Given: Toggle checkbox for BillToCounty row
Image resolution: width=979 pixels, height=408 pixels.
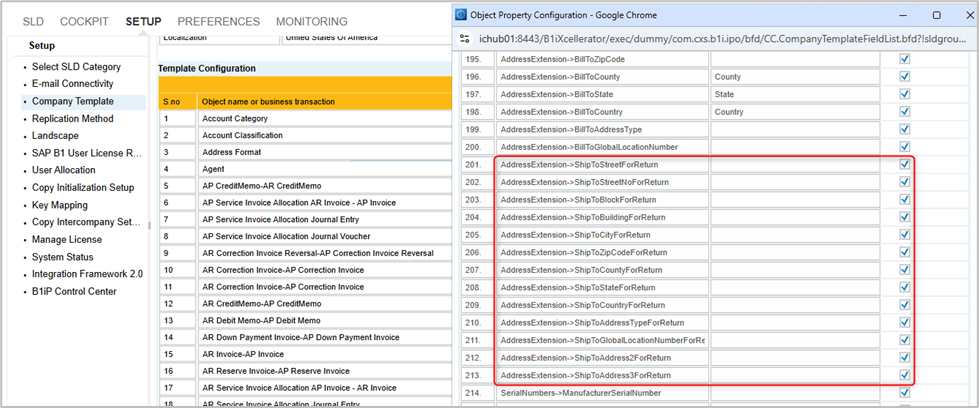Looking at the screenshot, I should pyautogui.click(x=905, y=76).
